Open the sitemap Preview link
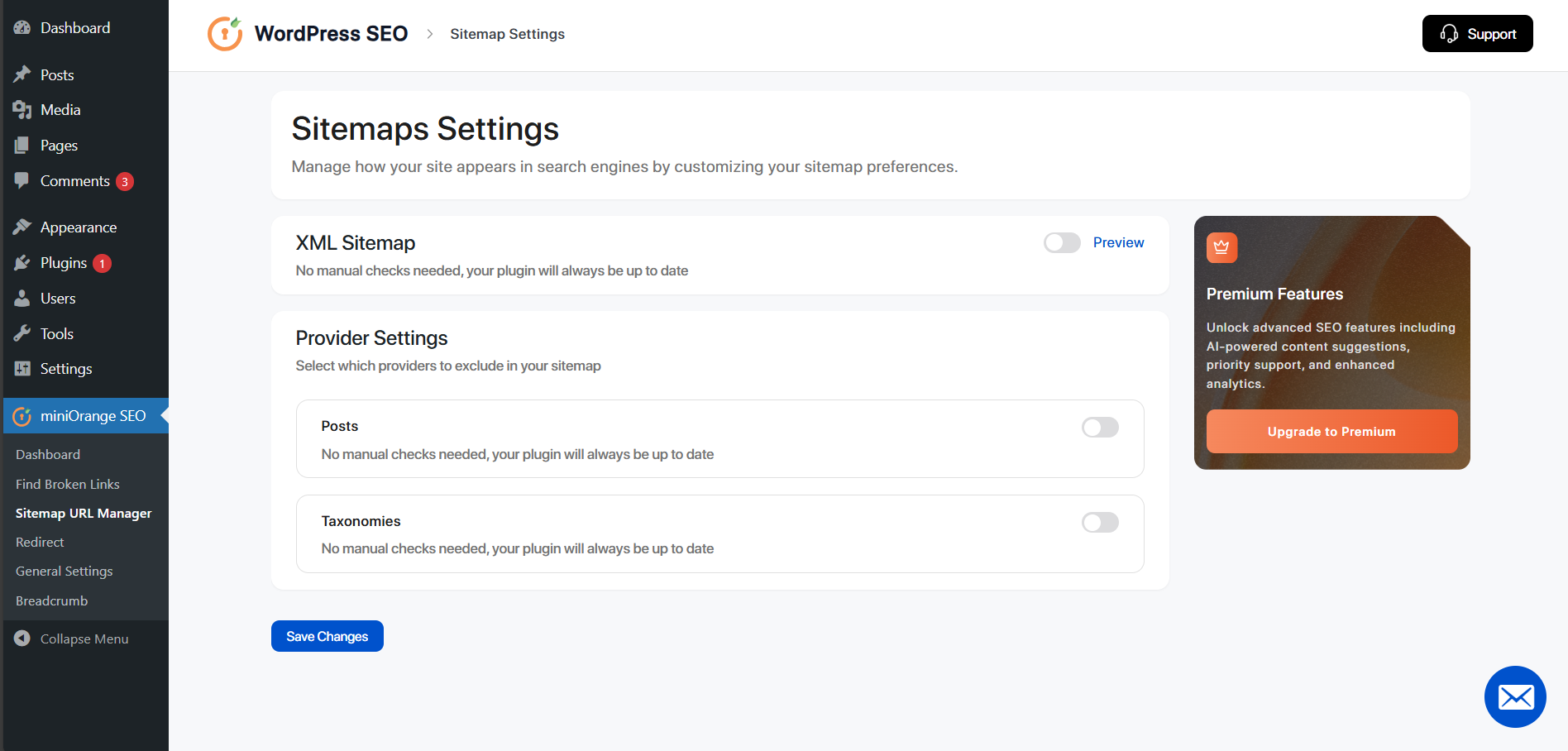 (x=1118, y=242)
